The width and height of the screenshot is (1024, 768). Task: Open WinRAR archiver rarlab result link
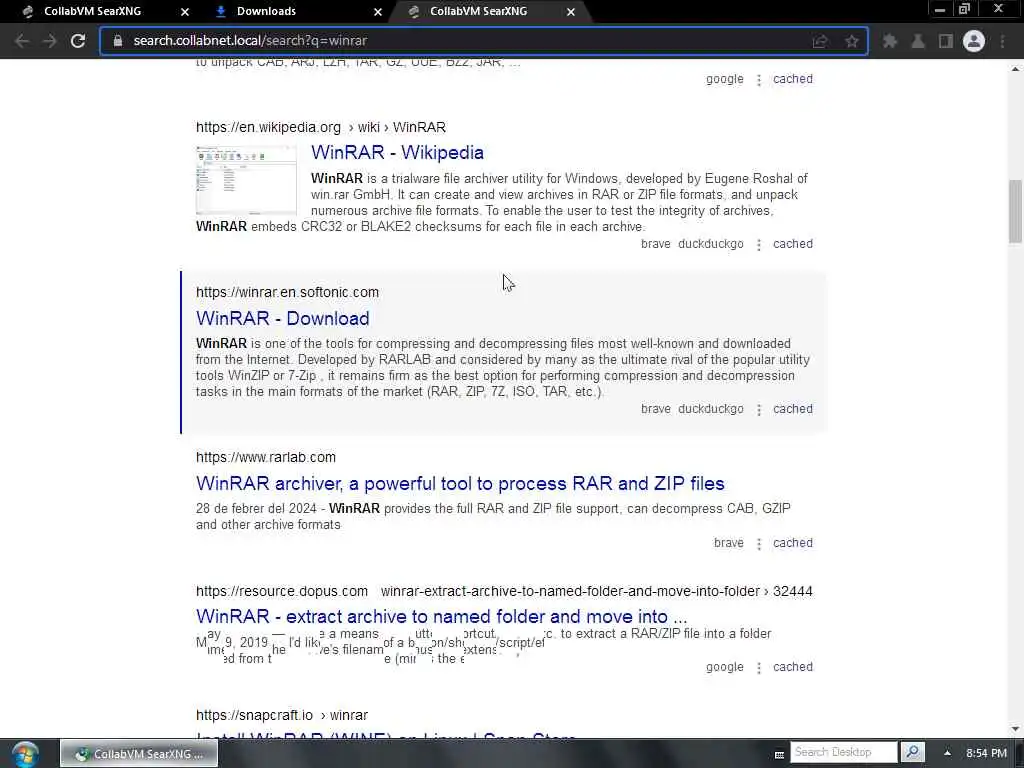(x=460, y=483)
